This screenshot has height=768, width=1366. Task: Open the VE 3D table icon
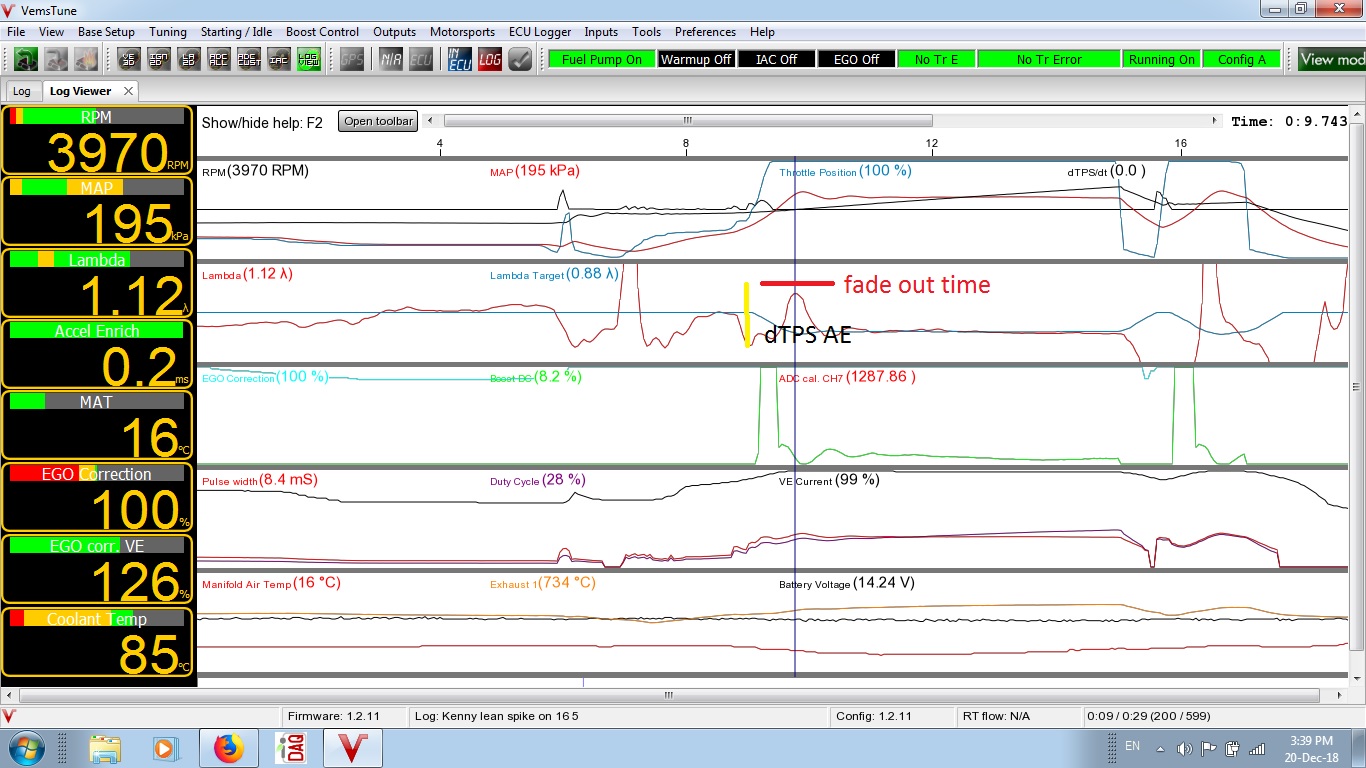[x=129, y=59]
